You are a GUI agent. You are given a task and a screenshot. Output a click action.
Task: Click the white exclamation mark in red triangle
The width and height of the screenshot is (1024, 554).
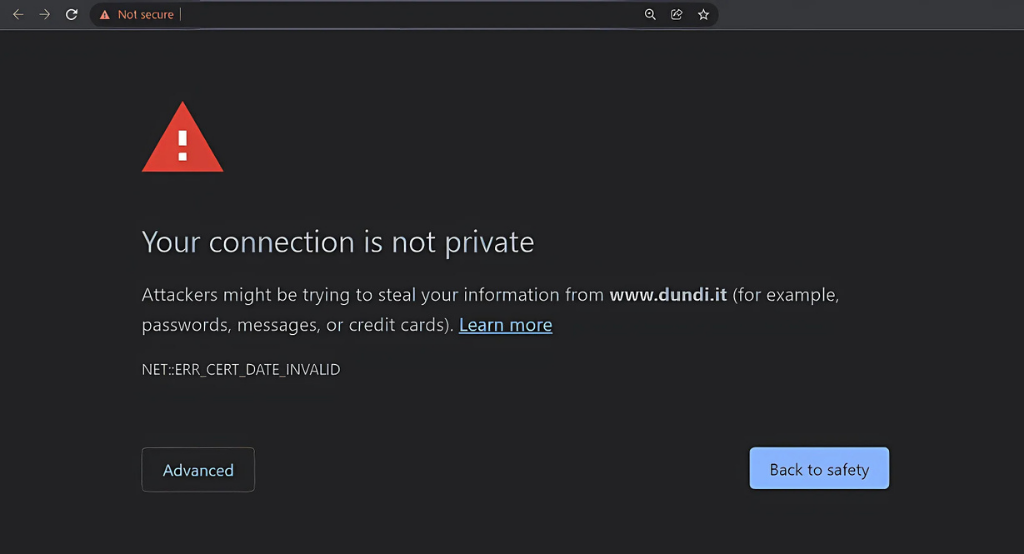click(182, 145)
